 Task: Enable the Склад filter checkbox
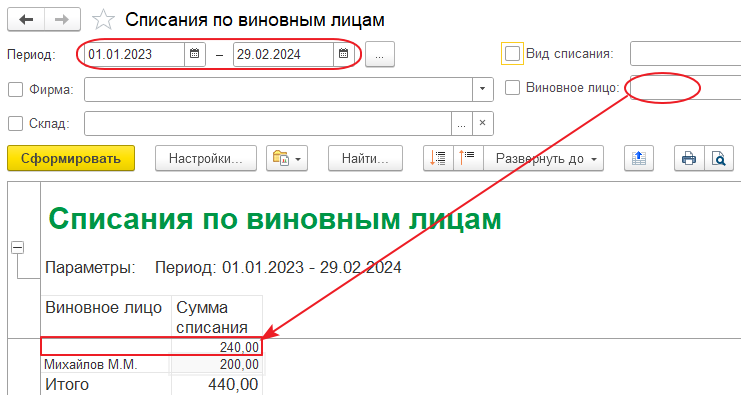pyautogui.click(x=16, y=123)
